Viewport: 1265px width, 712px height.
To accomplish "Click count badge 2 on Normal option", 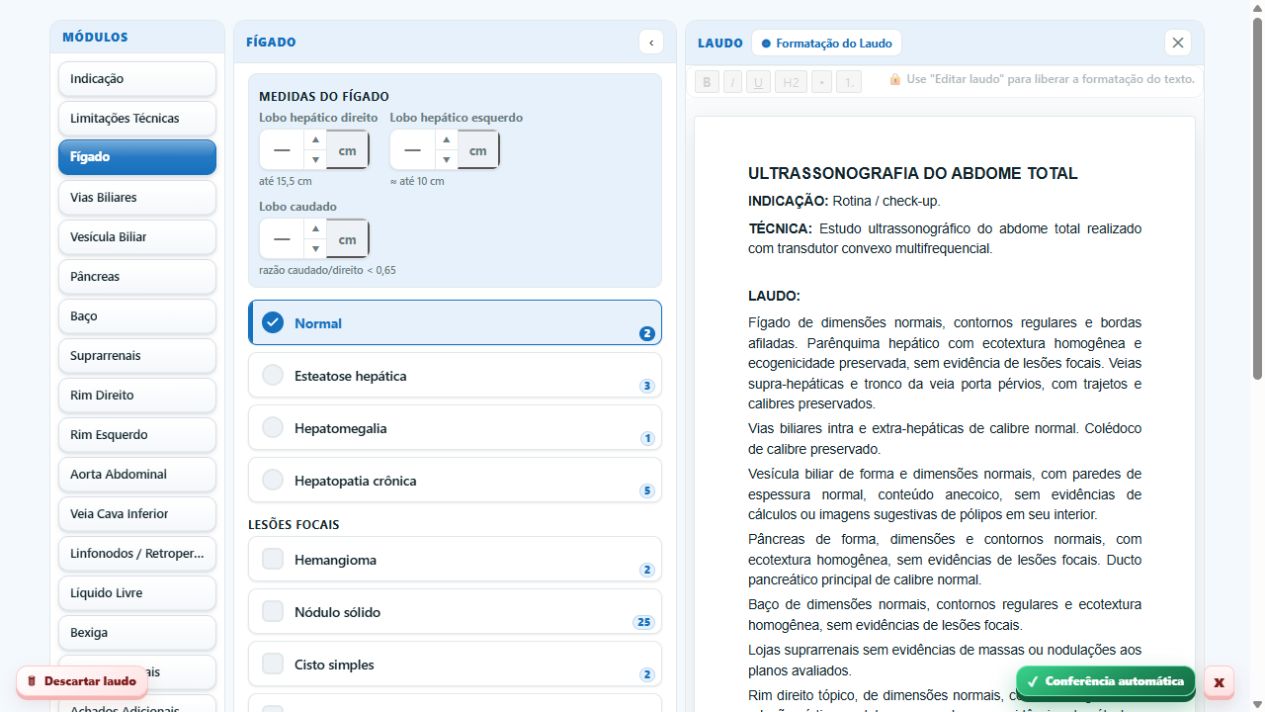I will click(647, 334).
